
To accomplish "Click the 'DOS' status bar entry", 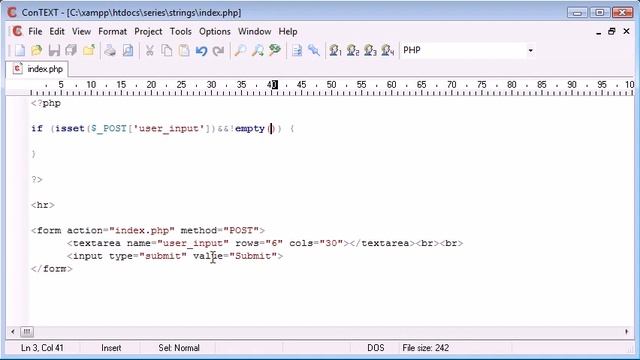I will 376,348.
